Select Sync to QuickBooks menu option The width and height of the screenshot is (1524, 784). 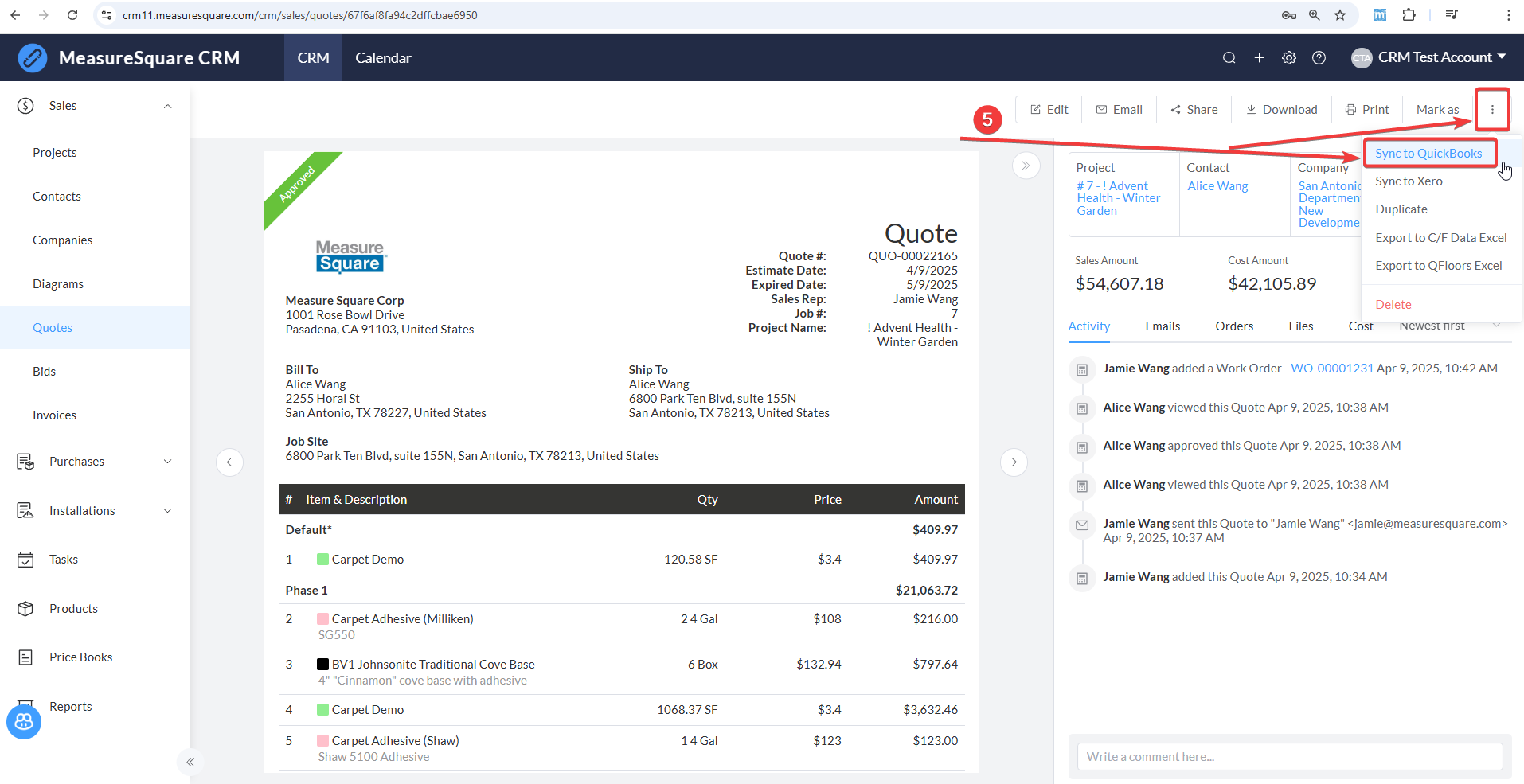pos(1428,153)
